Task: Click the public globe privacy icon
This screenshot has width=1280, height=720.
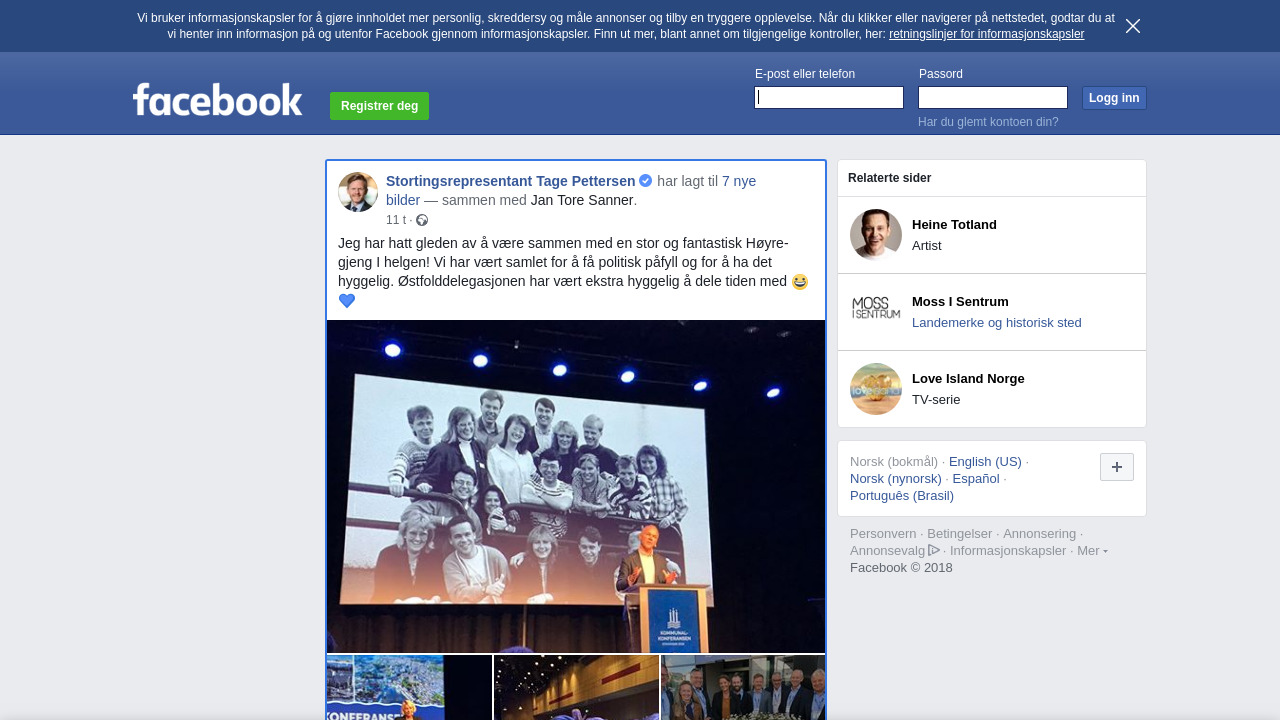Action: click(422, 220)
